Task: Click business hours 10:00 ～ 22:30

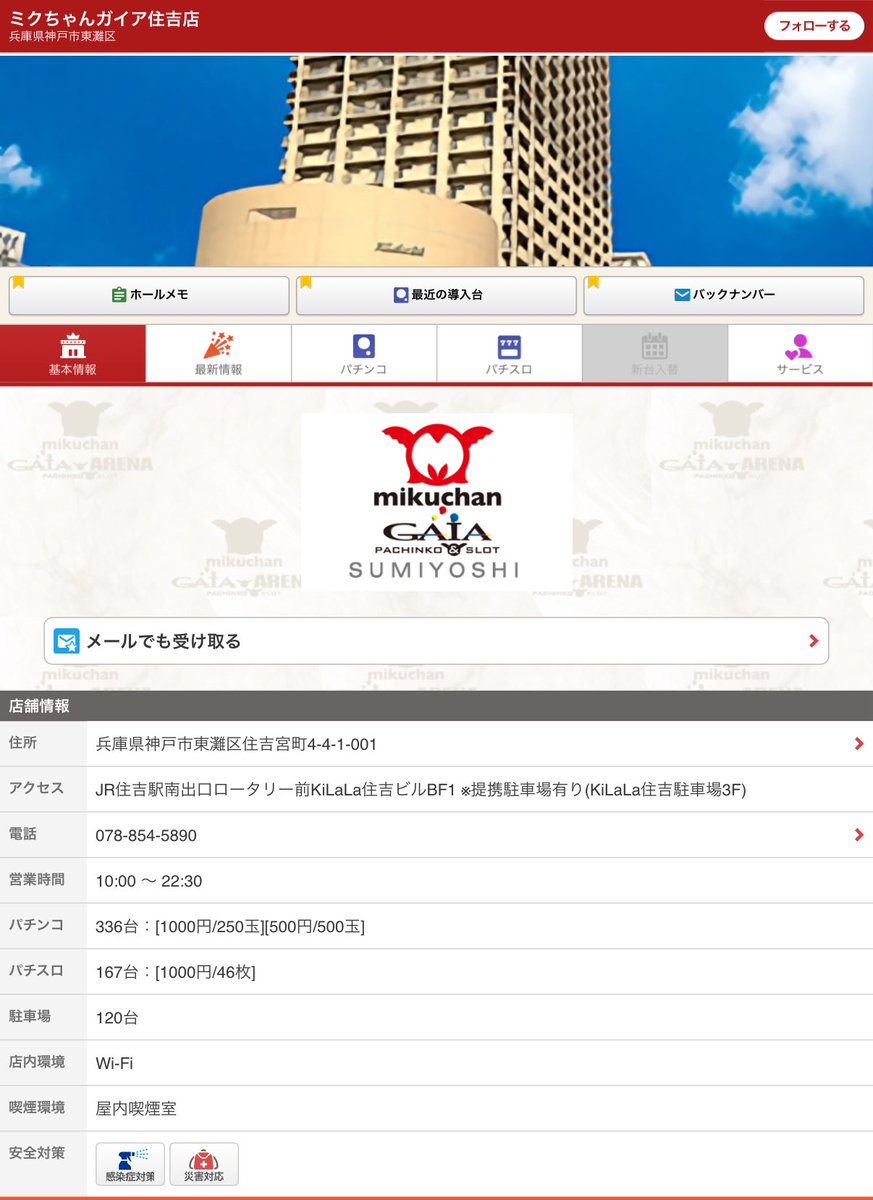Action: pos(149,881)
